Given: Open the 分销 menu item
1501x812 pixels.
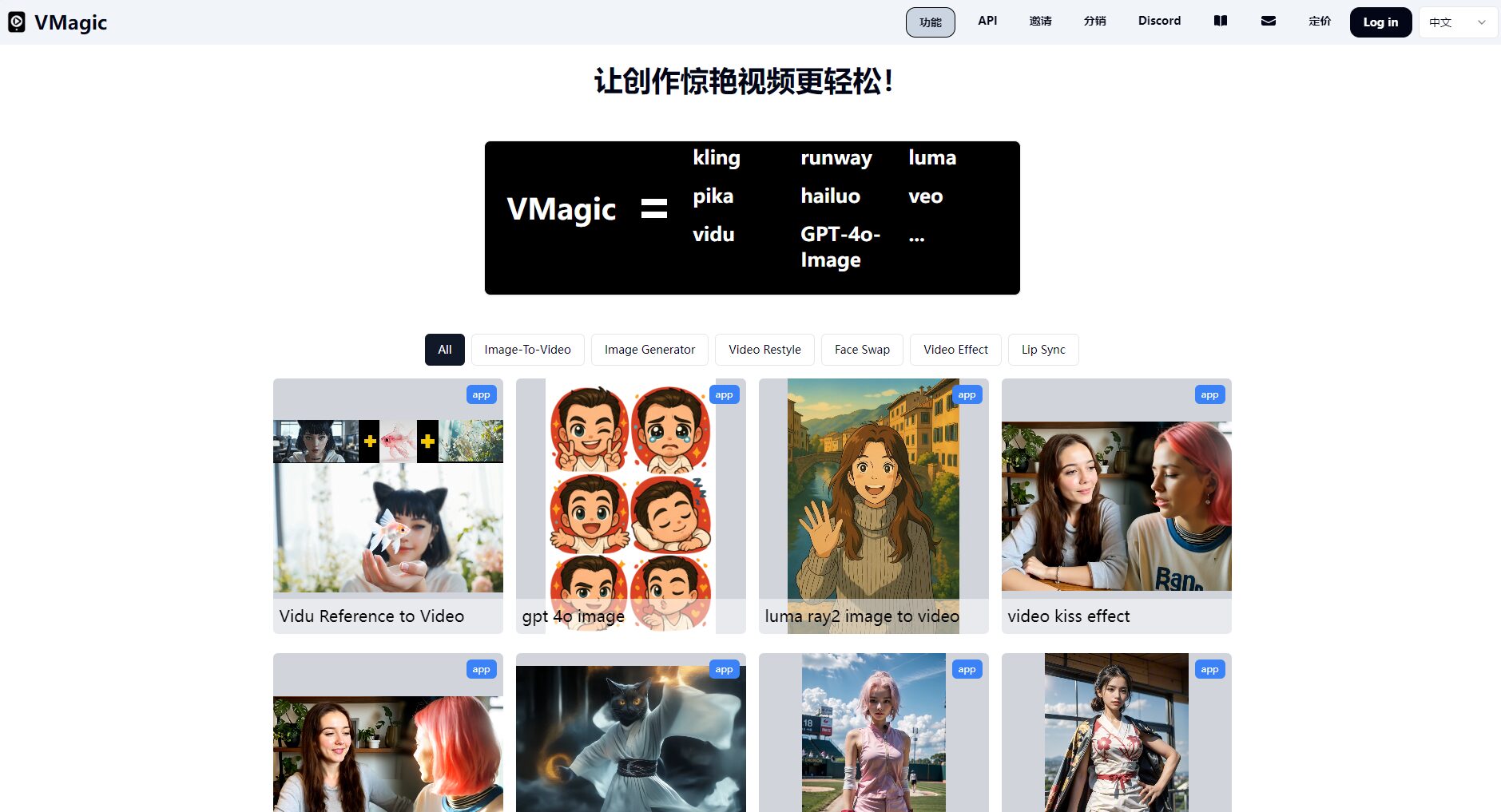Looking at the screenshot, I should coord(1094,21).
